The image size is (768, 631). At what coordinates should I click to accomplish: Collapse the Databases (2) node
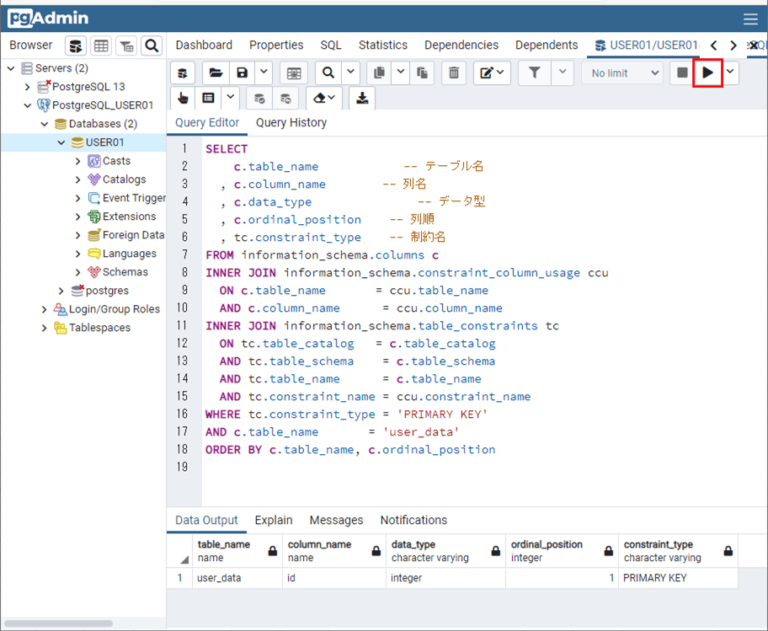coord(45,124)
